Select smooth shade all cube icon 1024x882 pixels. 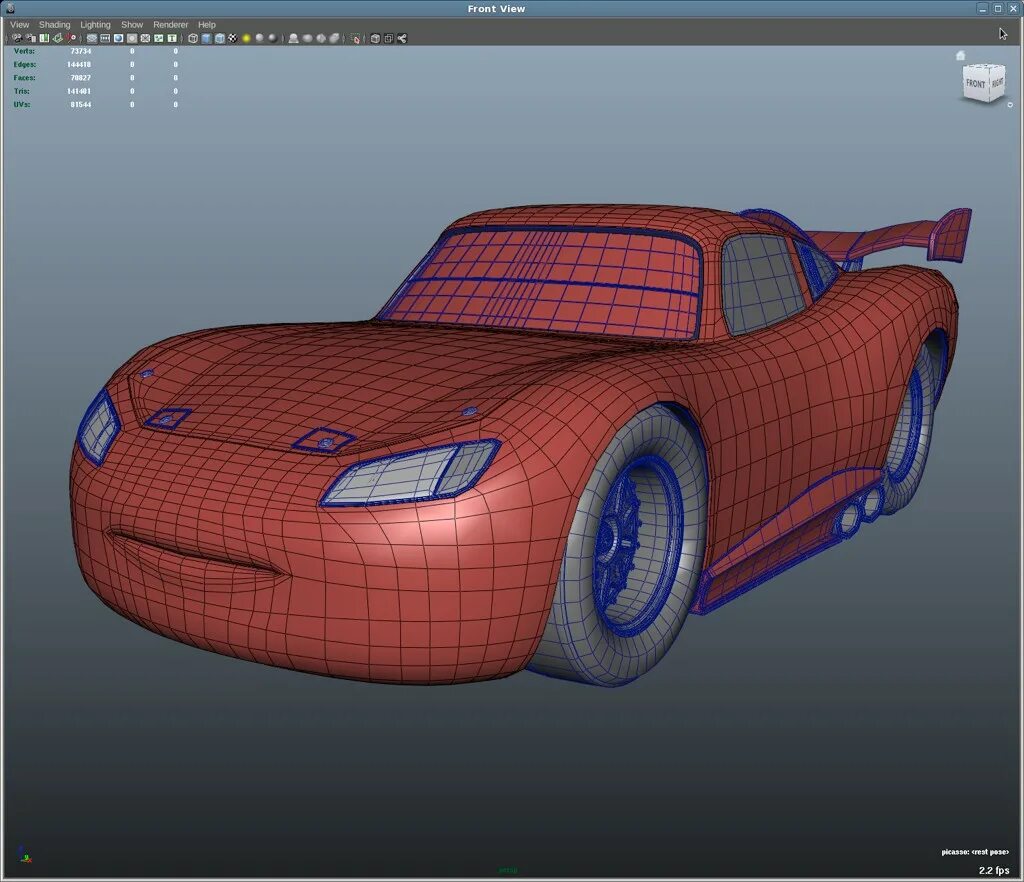(206, 39)
